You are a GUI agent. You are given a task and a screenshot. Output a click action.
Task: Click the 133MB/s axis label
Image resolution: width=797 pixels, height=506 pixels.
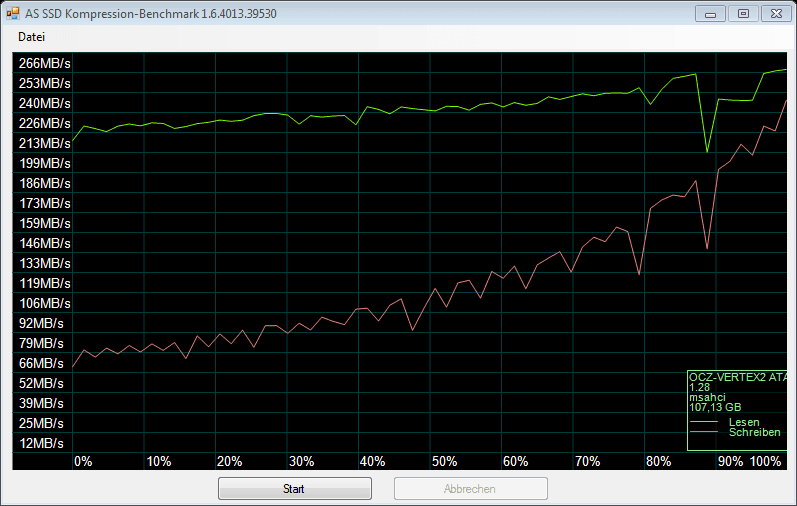pos(45,263)
